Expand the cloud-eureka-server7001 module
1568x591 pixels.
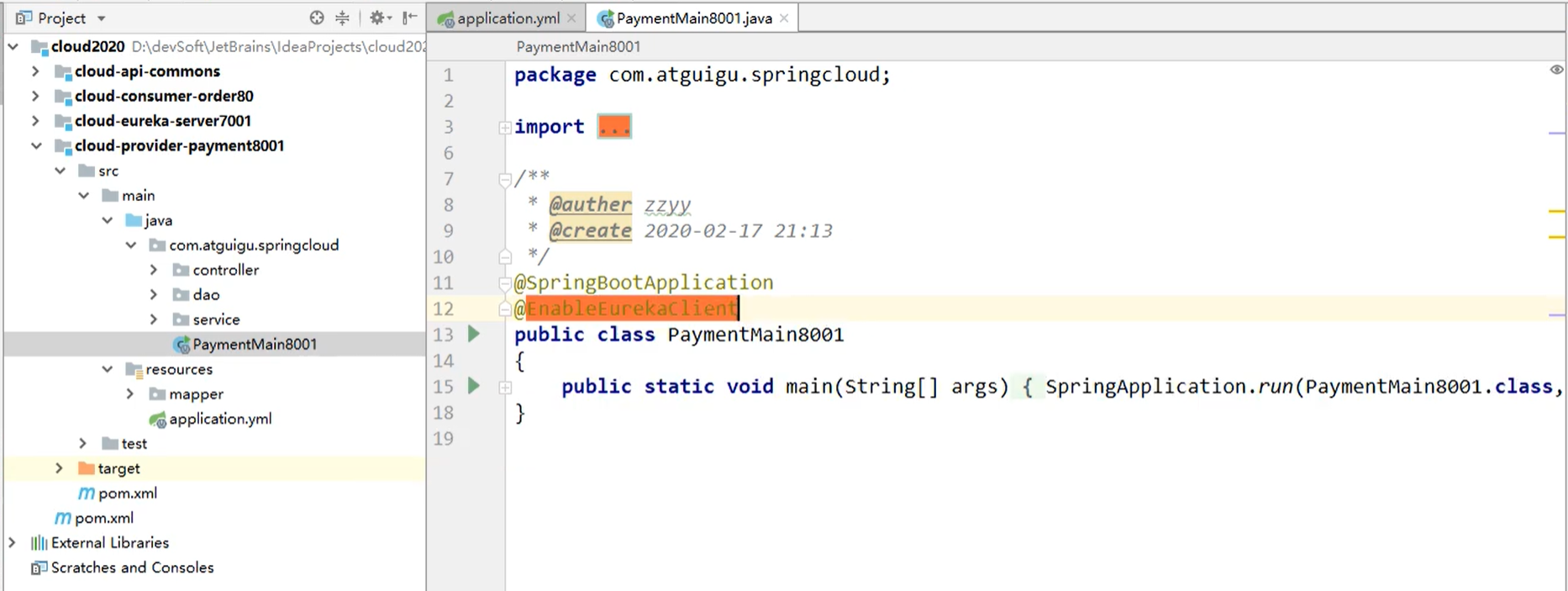35,121
